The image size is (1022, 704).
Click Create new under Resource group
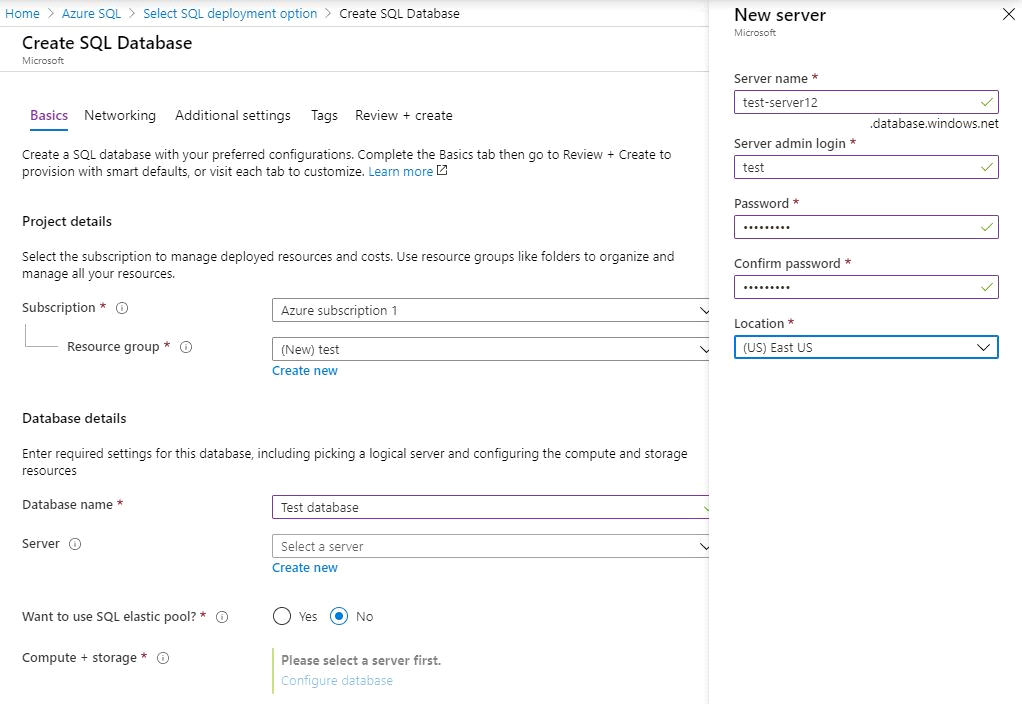coord(305,371)
